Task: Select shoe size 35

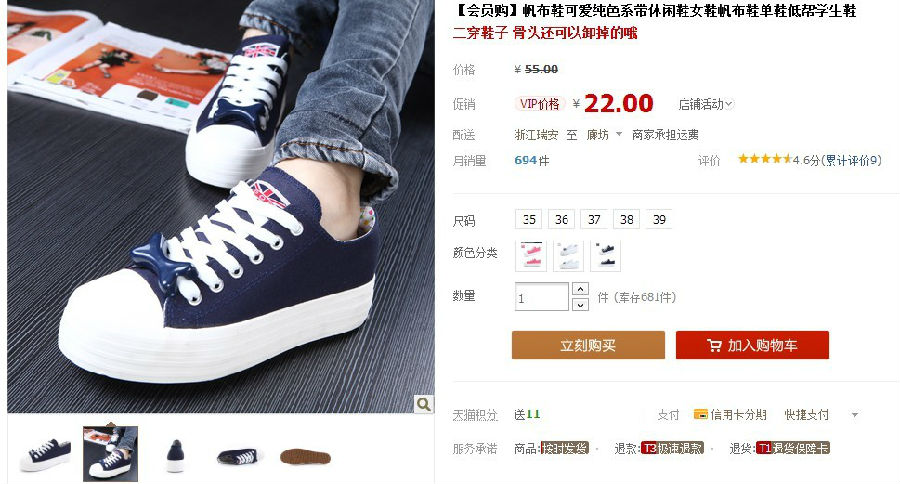Action: point(529,219)
